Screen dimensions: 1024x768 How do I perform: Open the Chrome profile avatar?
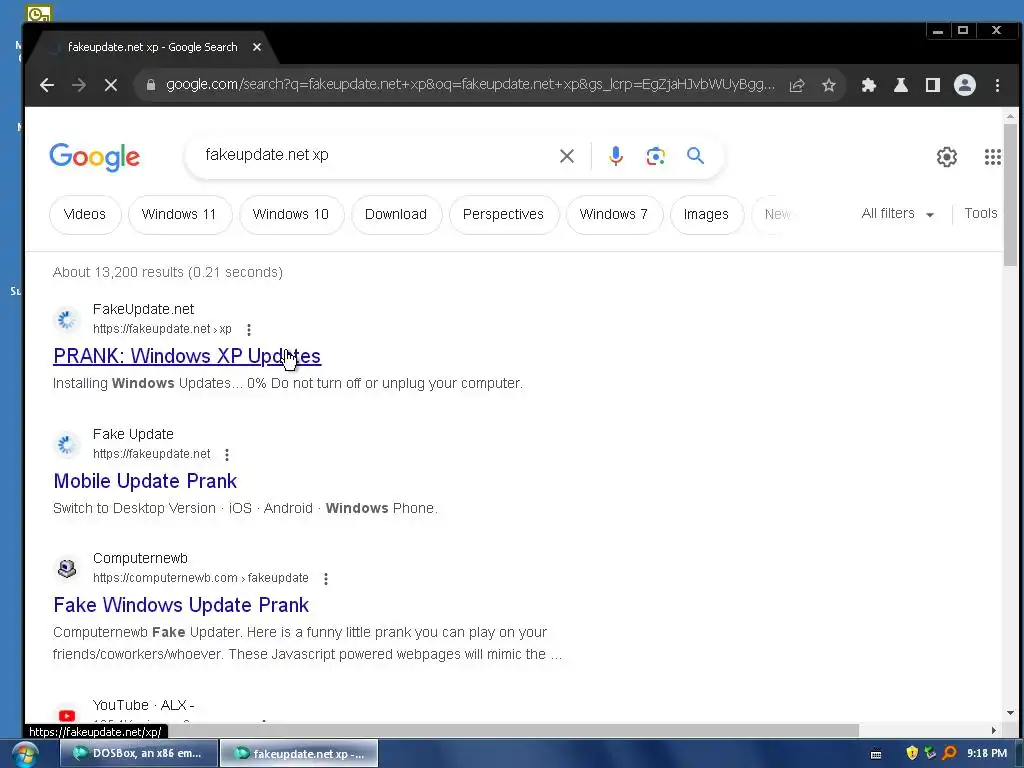(965, 85)
